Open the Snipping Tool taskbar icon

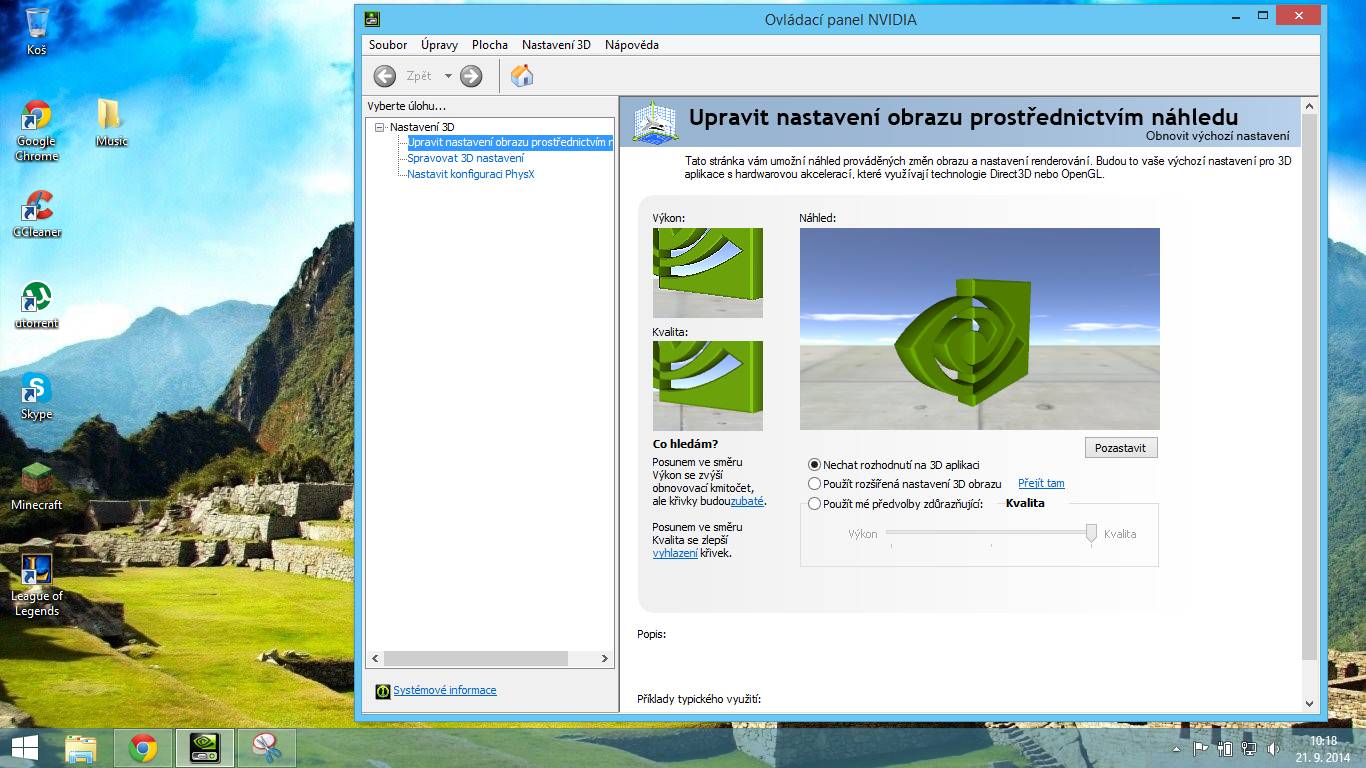click(267, 748)
